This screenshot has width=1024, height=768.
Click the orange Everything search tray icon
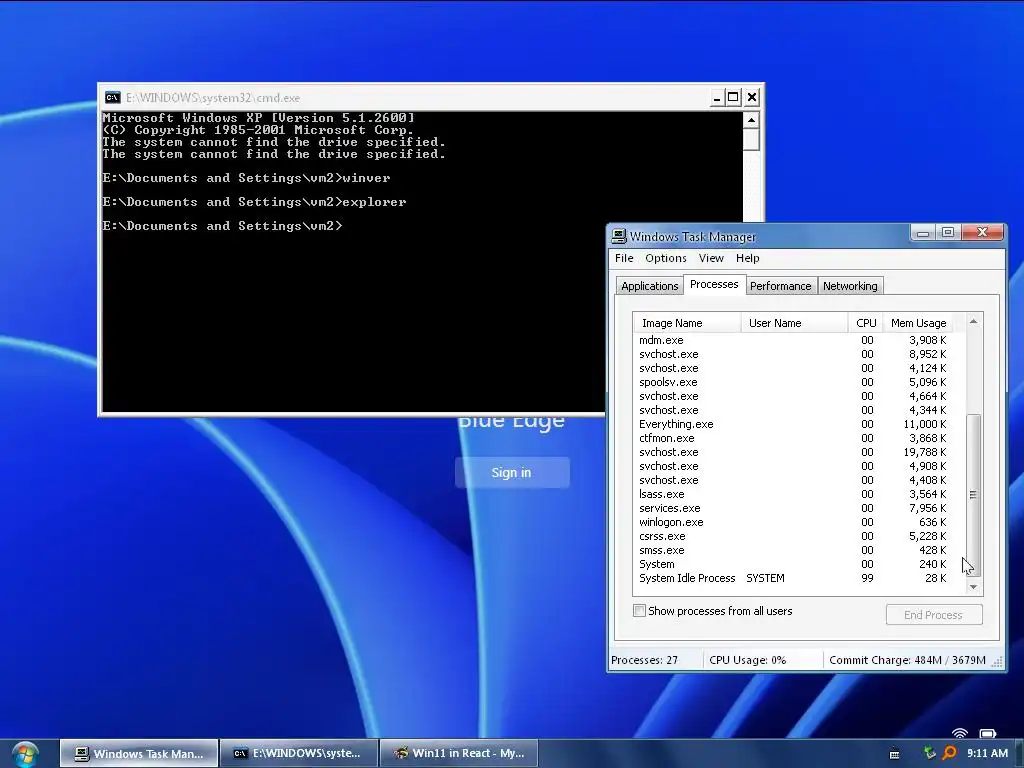(949, 753)
